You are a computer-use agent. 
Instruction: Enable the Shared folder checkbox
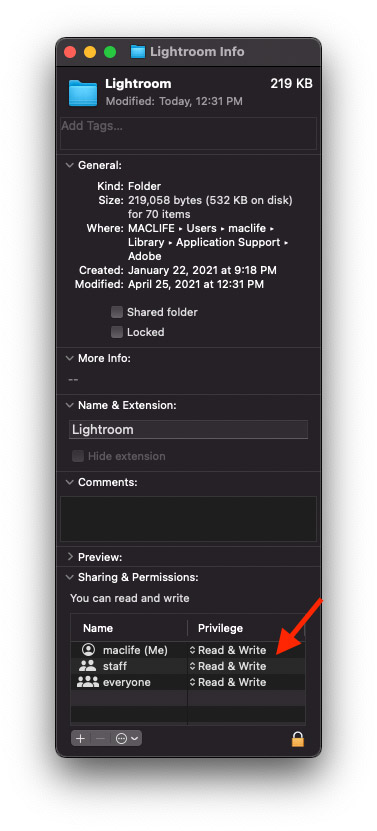coord(117,312)
